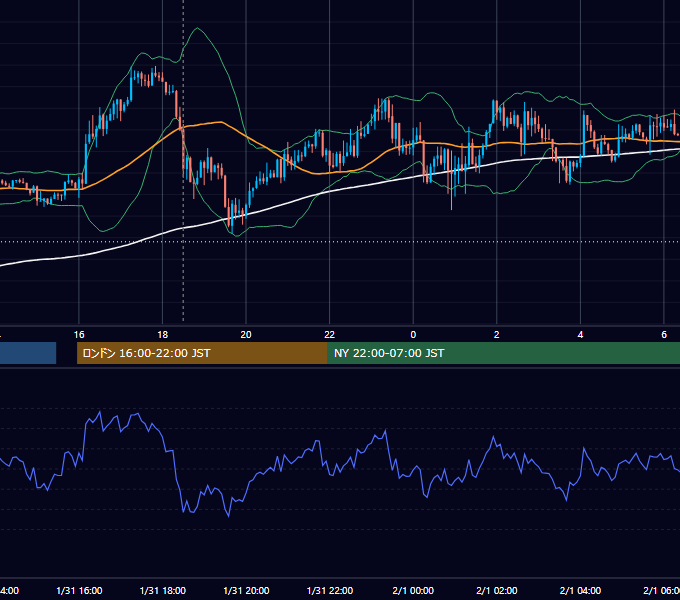
Task: Click hour label 16 on chart axis
Action: tap(79, 335)
